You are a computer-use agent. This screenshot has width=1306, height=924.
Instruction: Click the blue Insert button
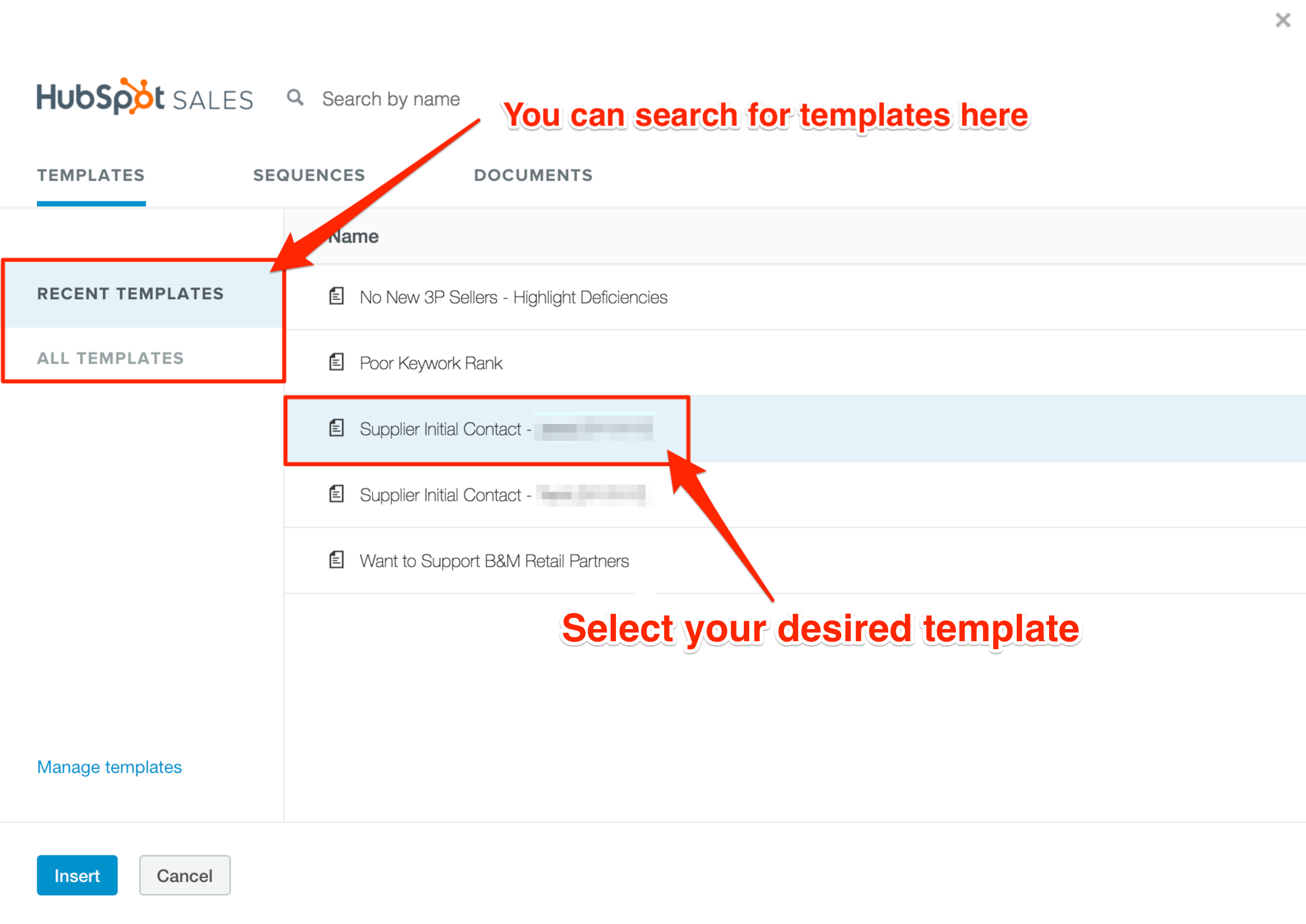point(77,876)
